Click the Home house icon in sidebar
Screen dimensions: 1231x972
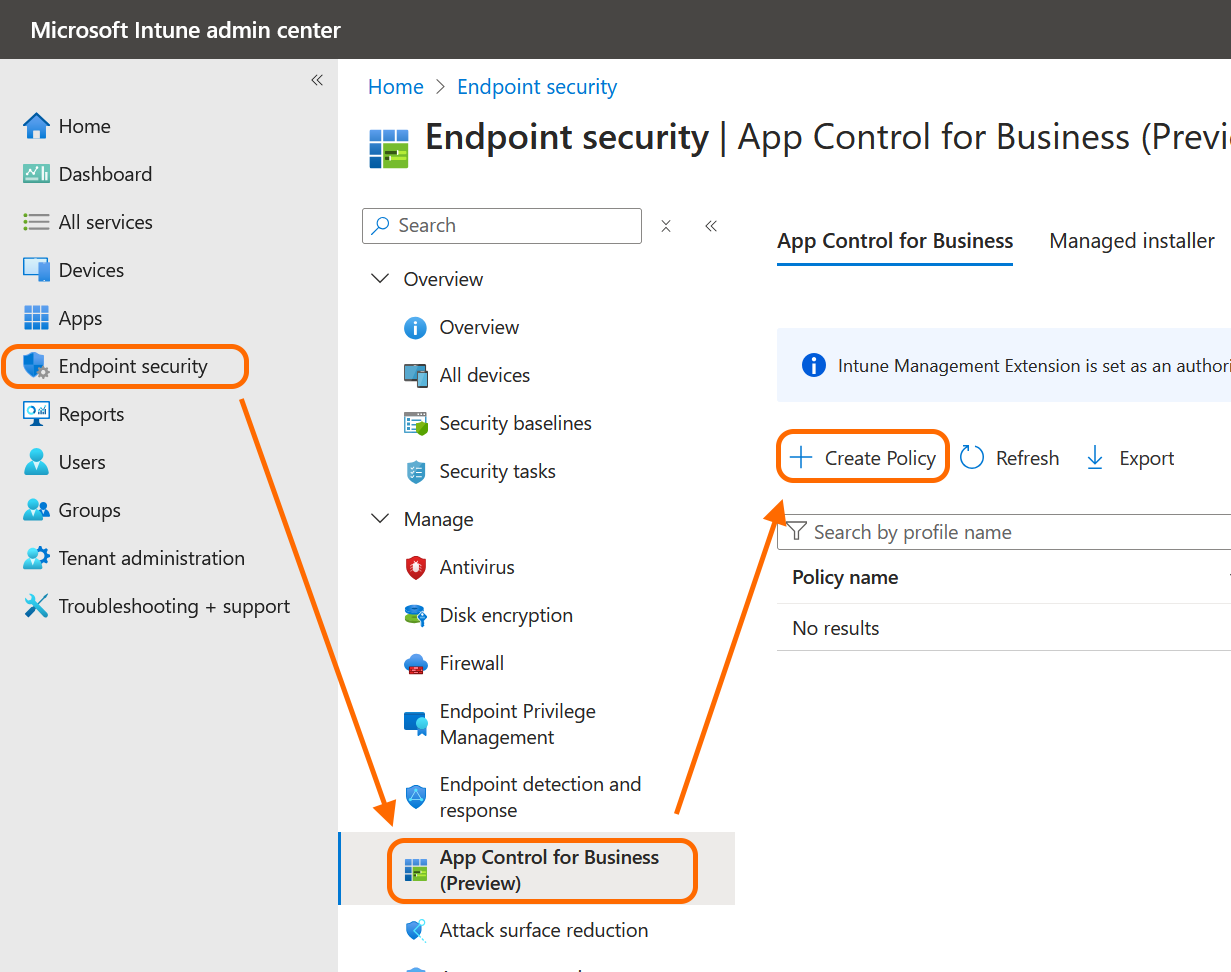[36, 126]
